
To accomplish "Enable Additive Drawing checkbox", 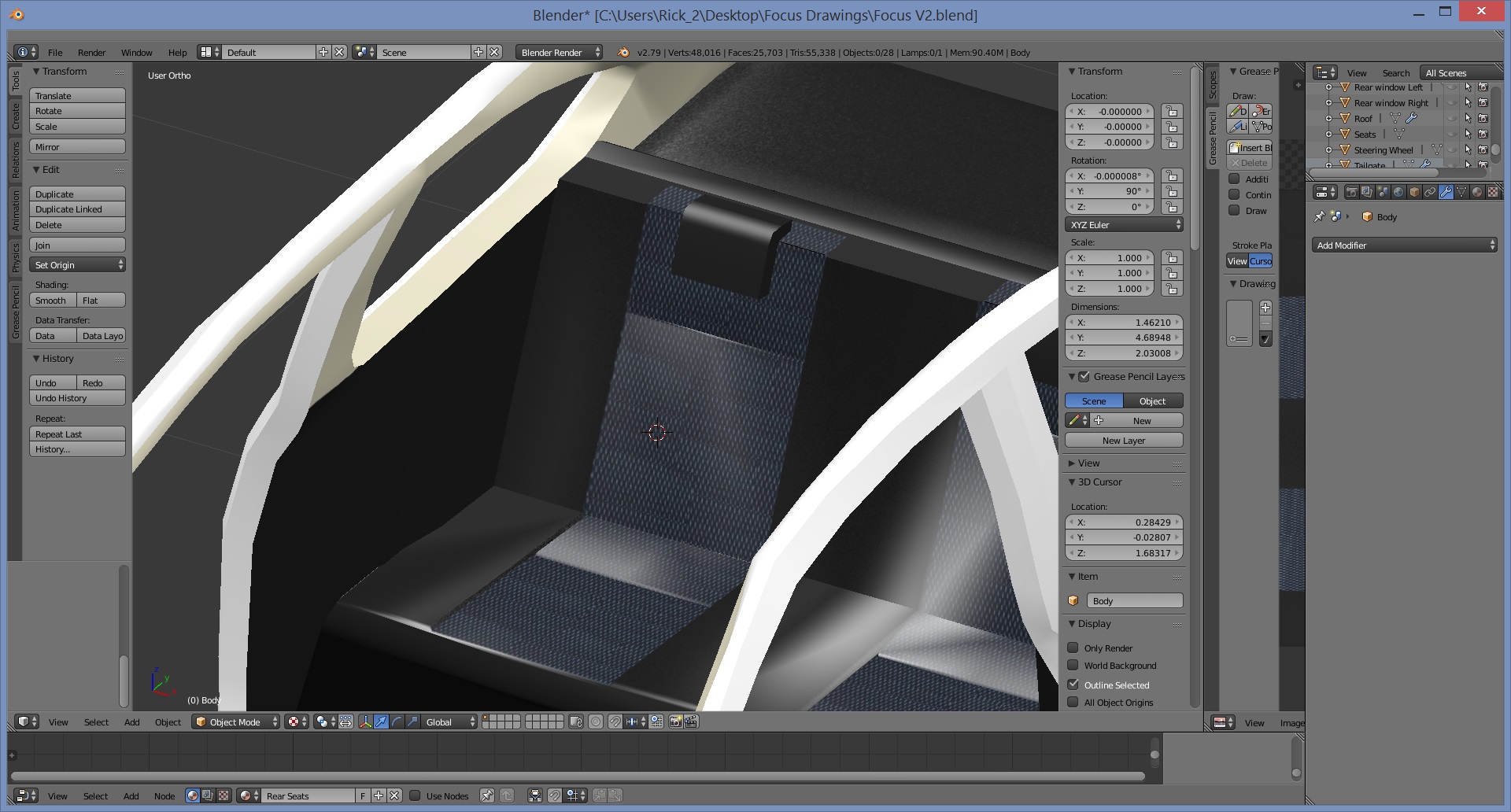I will coord(1234,179).
